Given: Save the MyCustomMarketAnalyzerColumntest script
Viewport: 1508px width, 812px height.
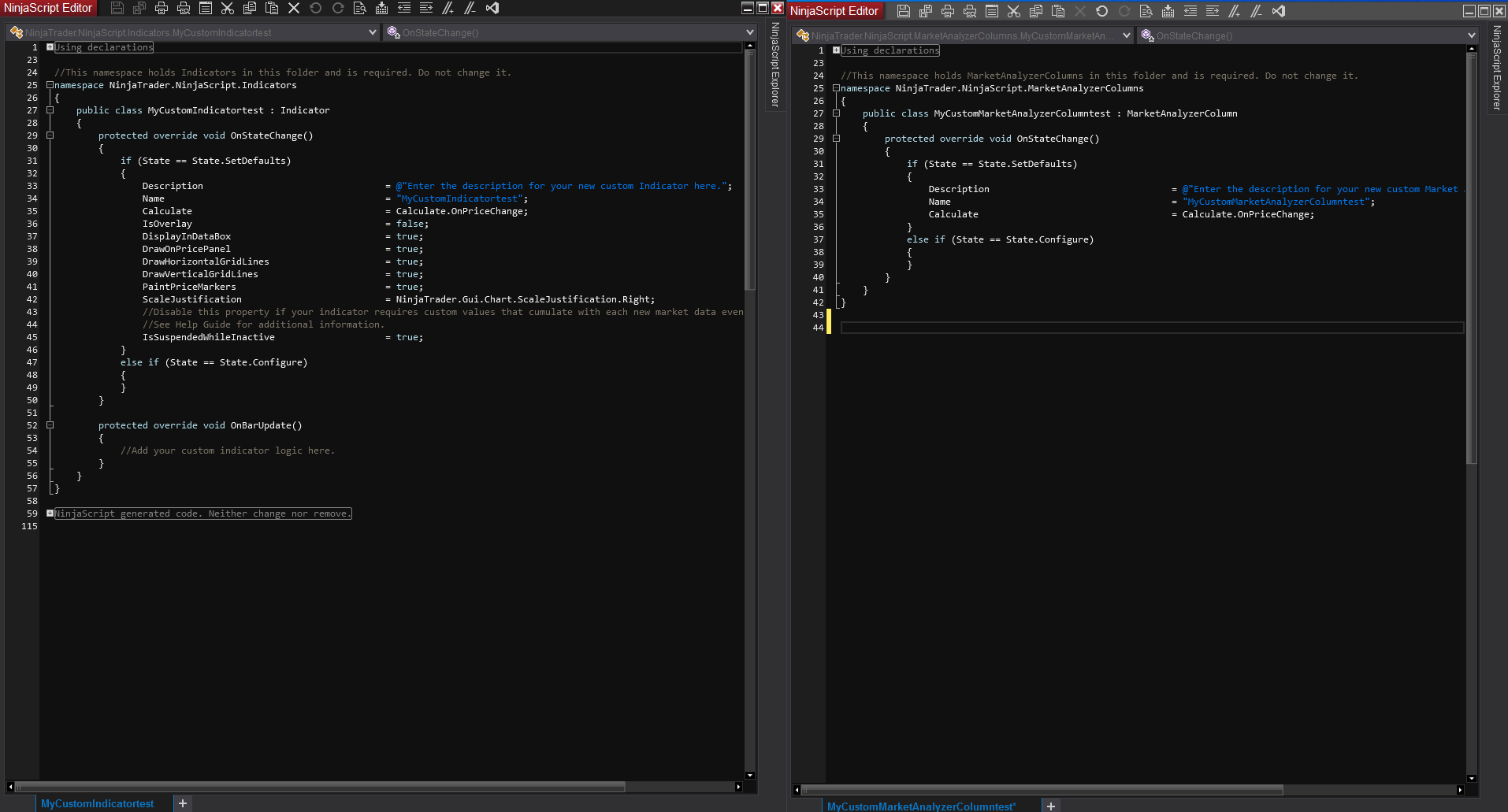Looking at the screenshot, I should 904,11.
